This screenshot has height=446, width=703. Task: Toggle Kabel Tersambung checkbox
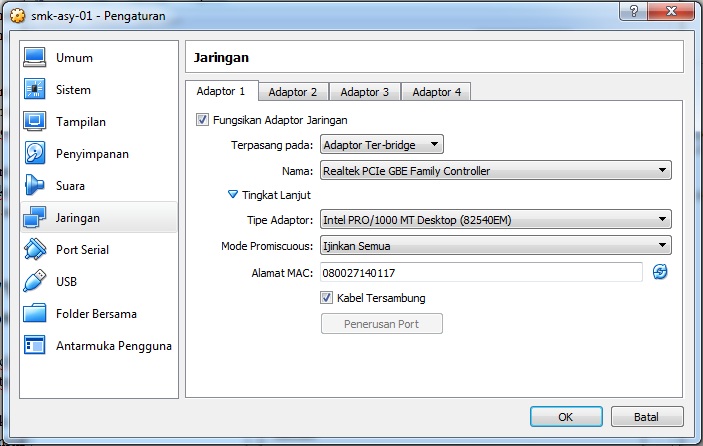[x=326, y=298]
